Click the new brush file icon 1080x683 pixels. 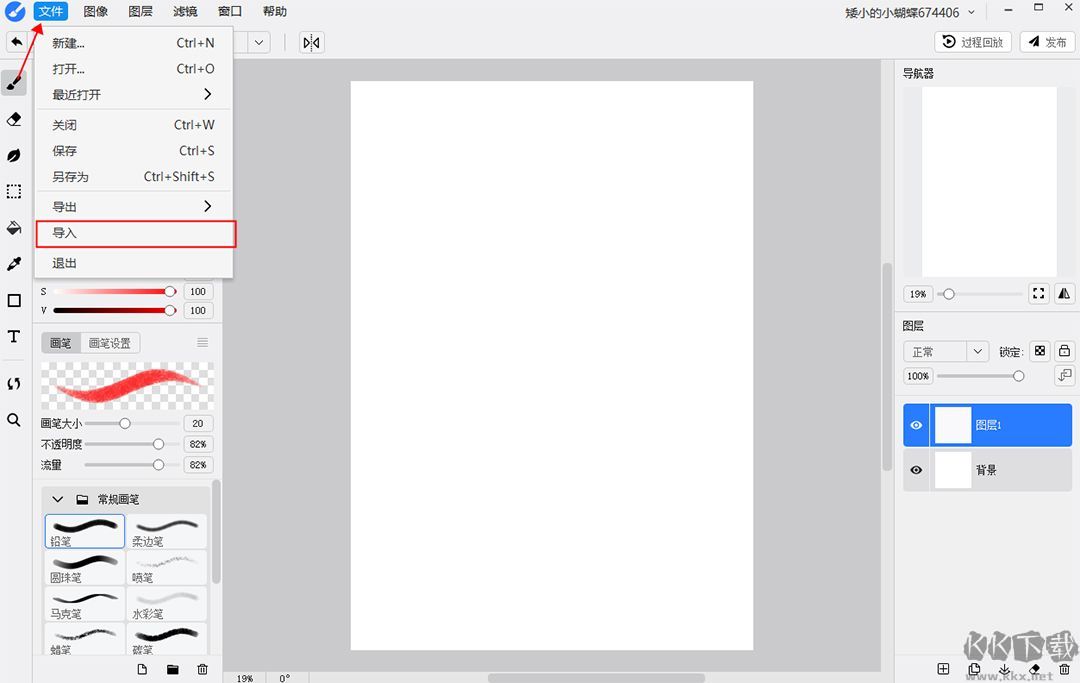tap(142, 669)
